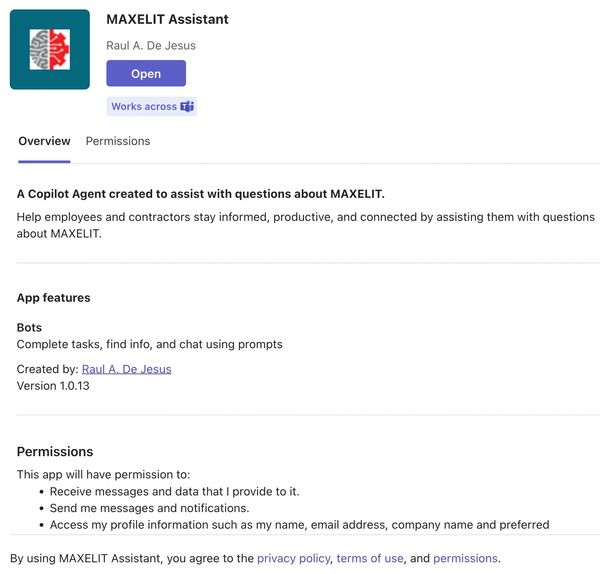The image size is (600, 574).
Task: Click the MAXELIT Assistant brain logo
Action: click(50, 49)
